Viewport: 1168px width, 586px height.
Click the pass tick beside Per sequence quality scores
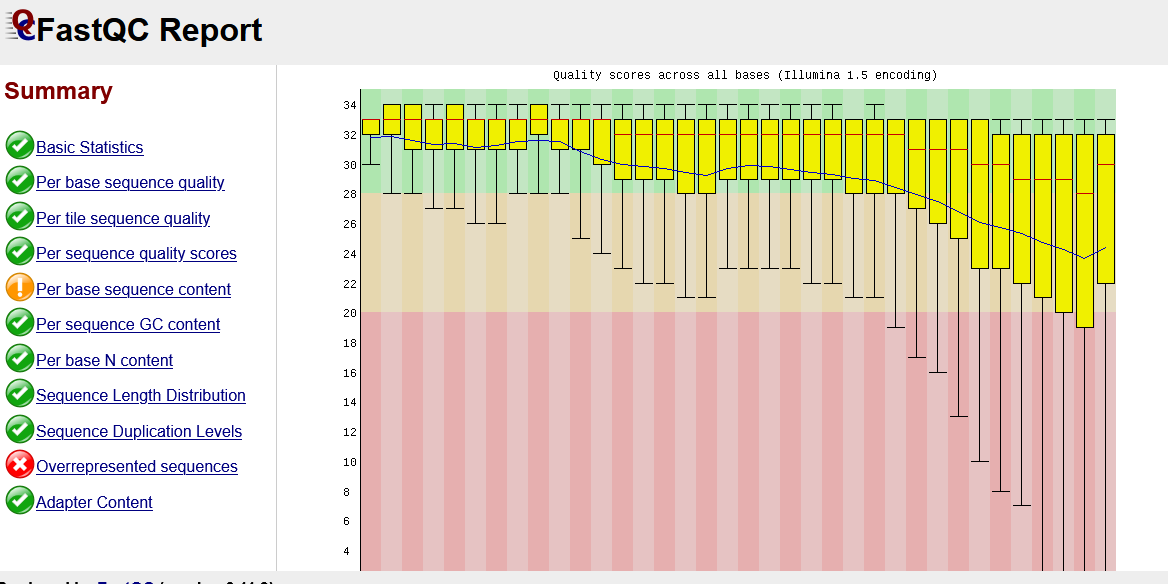(x=19, y=251)
